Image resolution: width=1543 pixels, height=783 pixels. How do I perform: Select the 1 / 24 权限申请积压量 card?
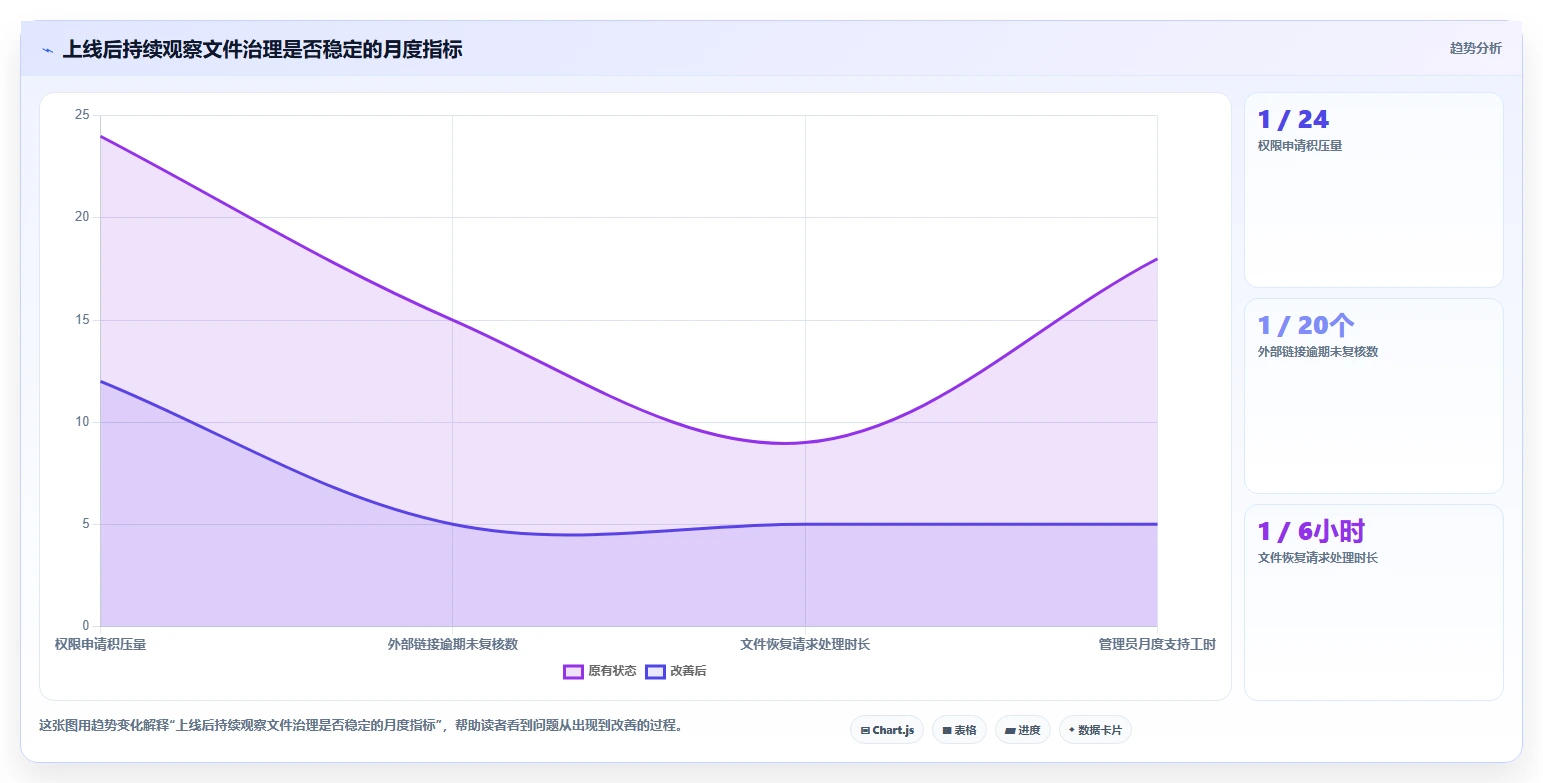coord(1373,190)
